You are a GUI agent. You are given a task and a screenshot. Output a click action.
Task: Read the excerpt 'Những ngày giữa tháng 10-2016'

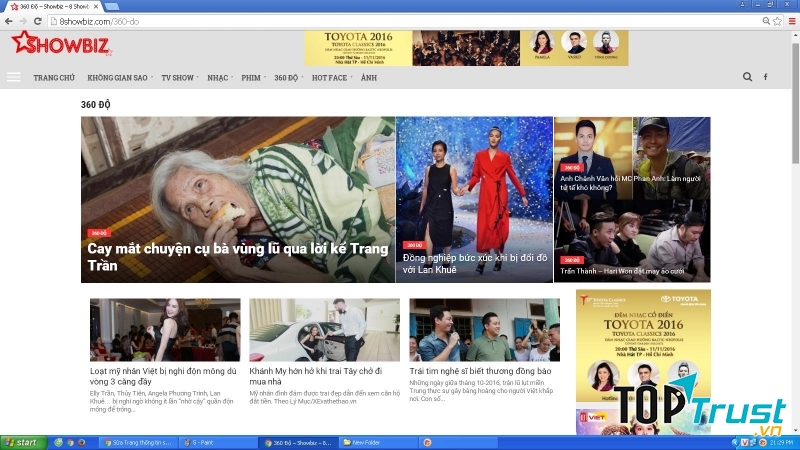pos(481,390)
